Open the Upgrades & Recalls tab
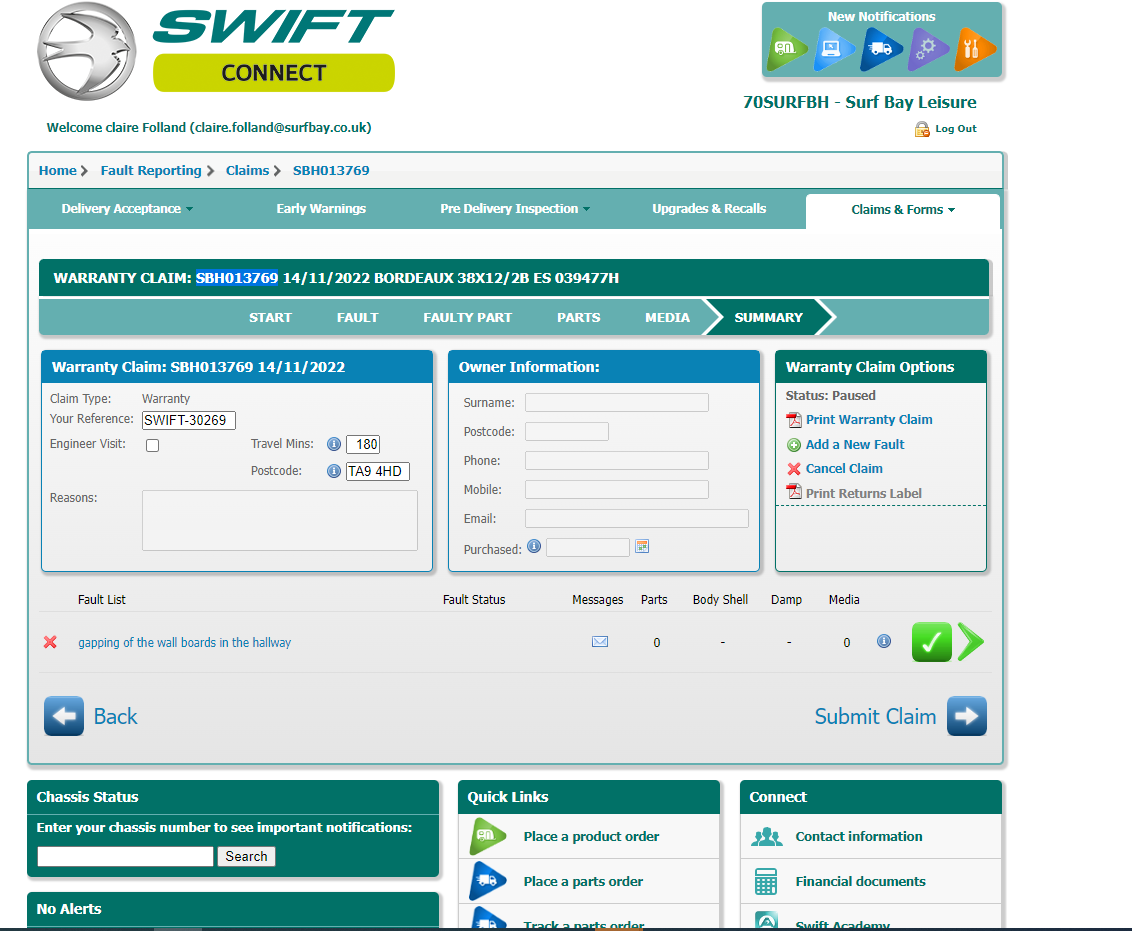 [709, 209]
